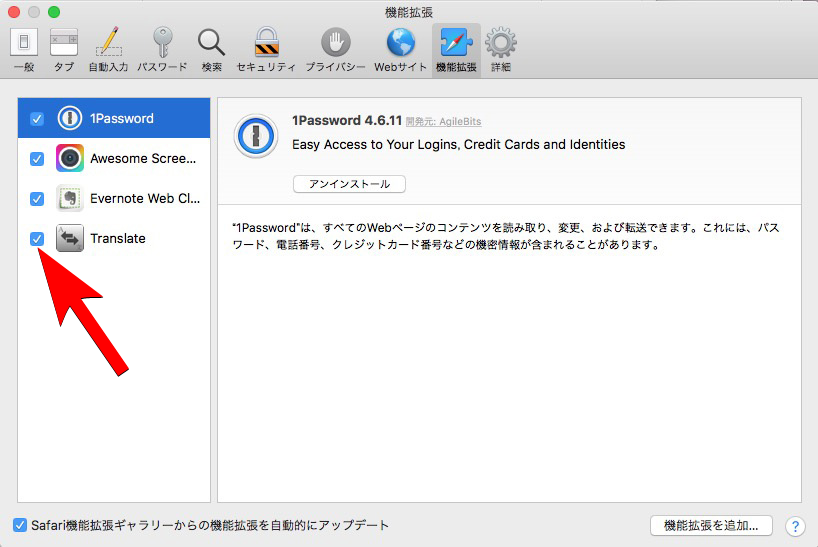Click the 機能拡張を追加... button
818x547 pixels.
pos(711,526)
